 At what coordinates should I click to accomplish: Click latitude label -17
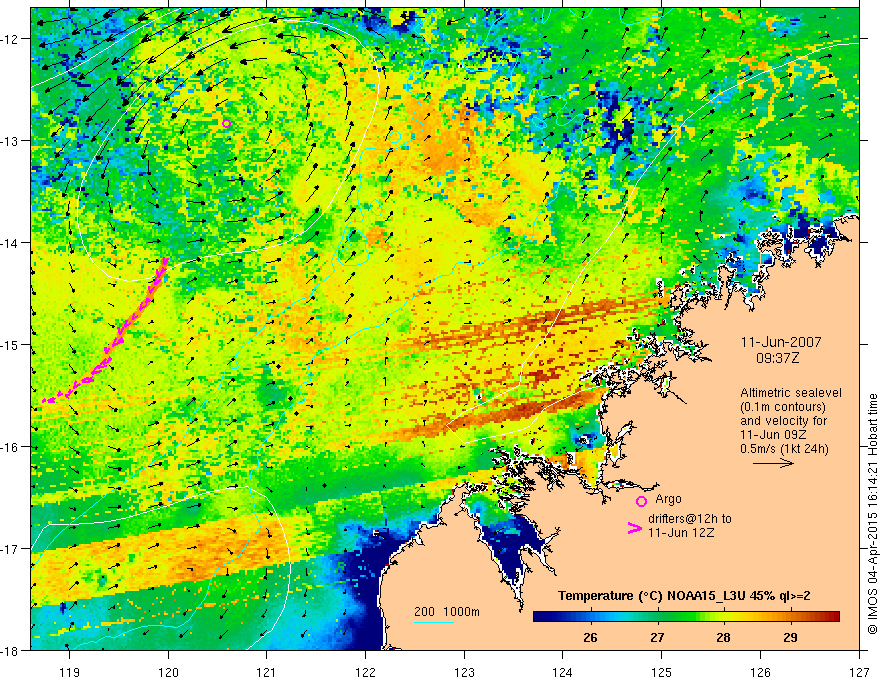click(x=10, y=549)
